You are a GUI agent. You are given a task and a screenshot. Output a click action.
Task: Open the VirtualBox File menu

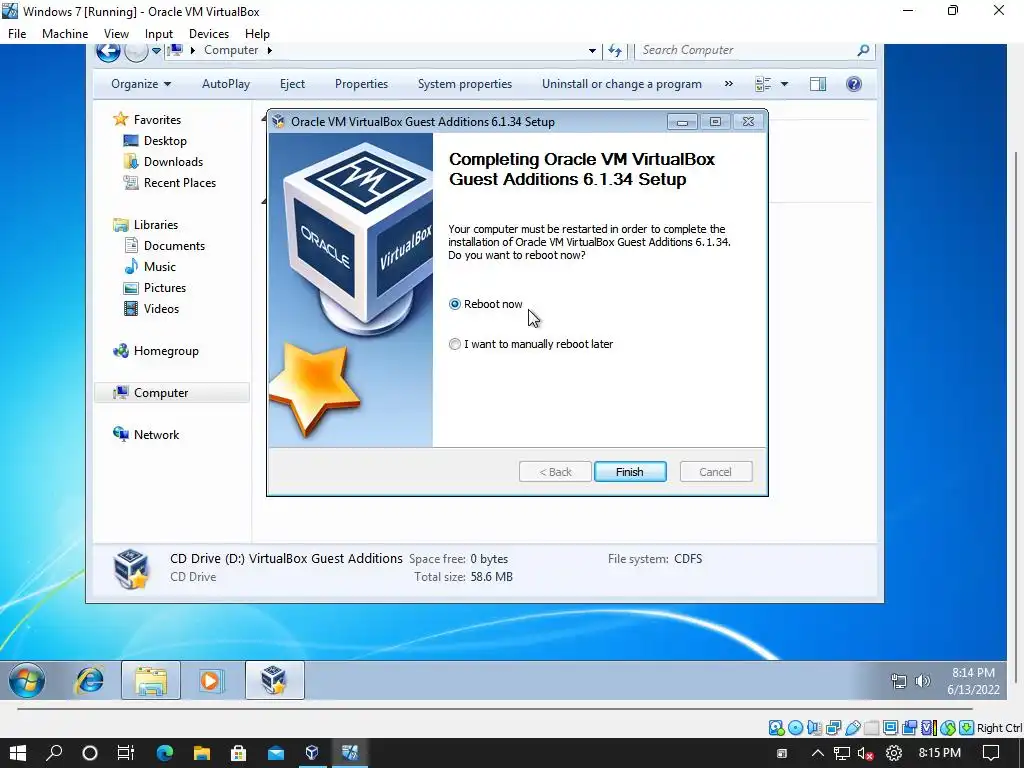tap(17, 34)
